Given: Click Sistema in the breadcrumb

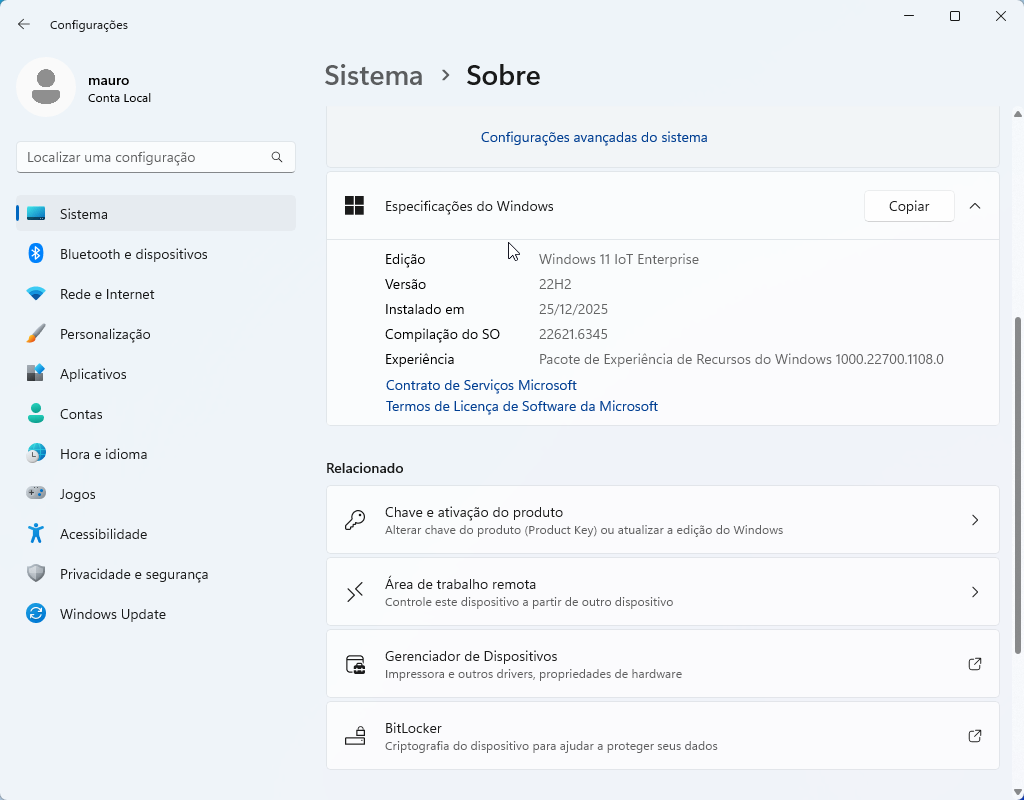Looking at the screenshot, I should 374,75.
